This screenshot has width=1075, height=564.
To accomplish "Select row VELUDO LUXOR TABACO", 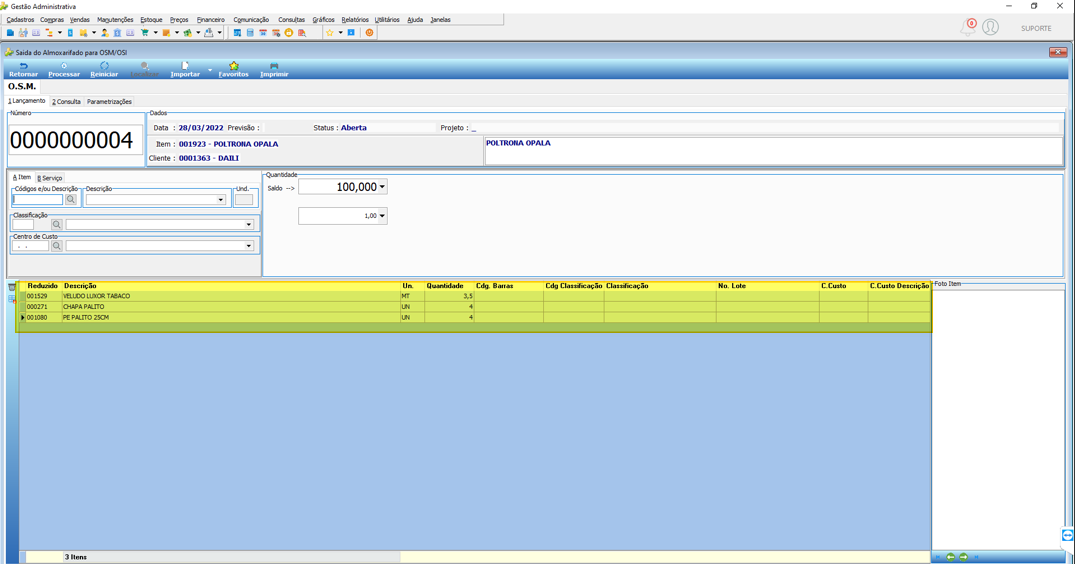I will (x=474, y=296).
